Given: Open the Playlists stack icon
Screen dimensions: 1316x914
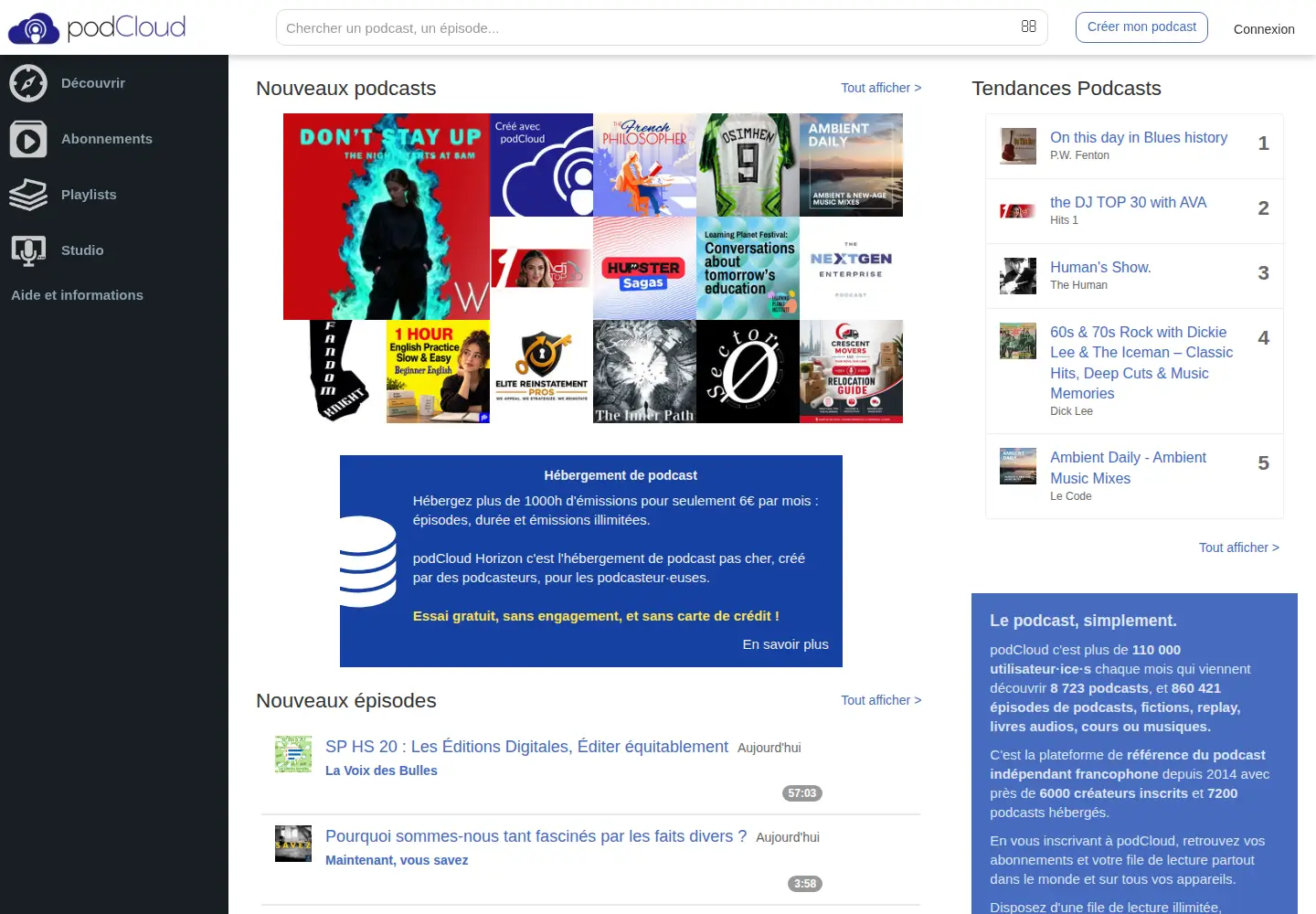Looking at the screenshot, I should click(28, 195).
